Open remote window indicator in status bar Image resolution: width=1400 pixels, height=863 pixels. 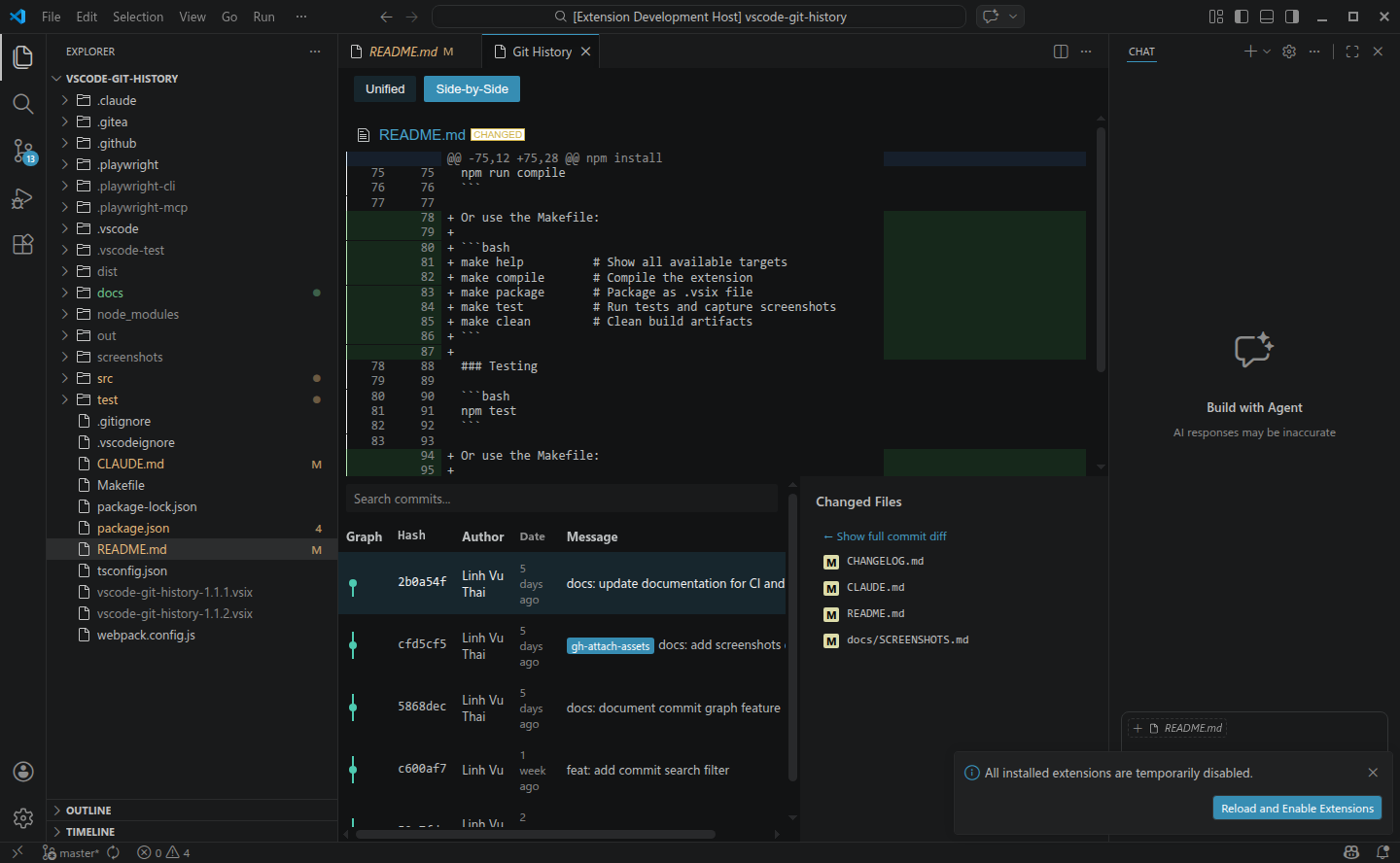click(17, 852)
